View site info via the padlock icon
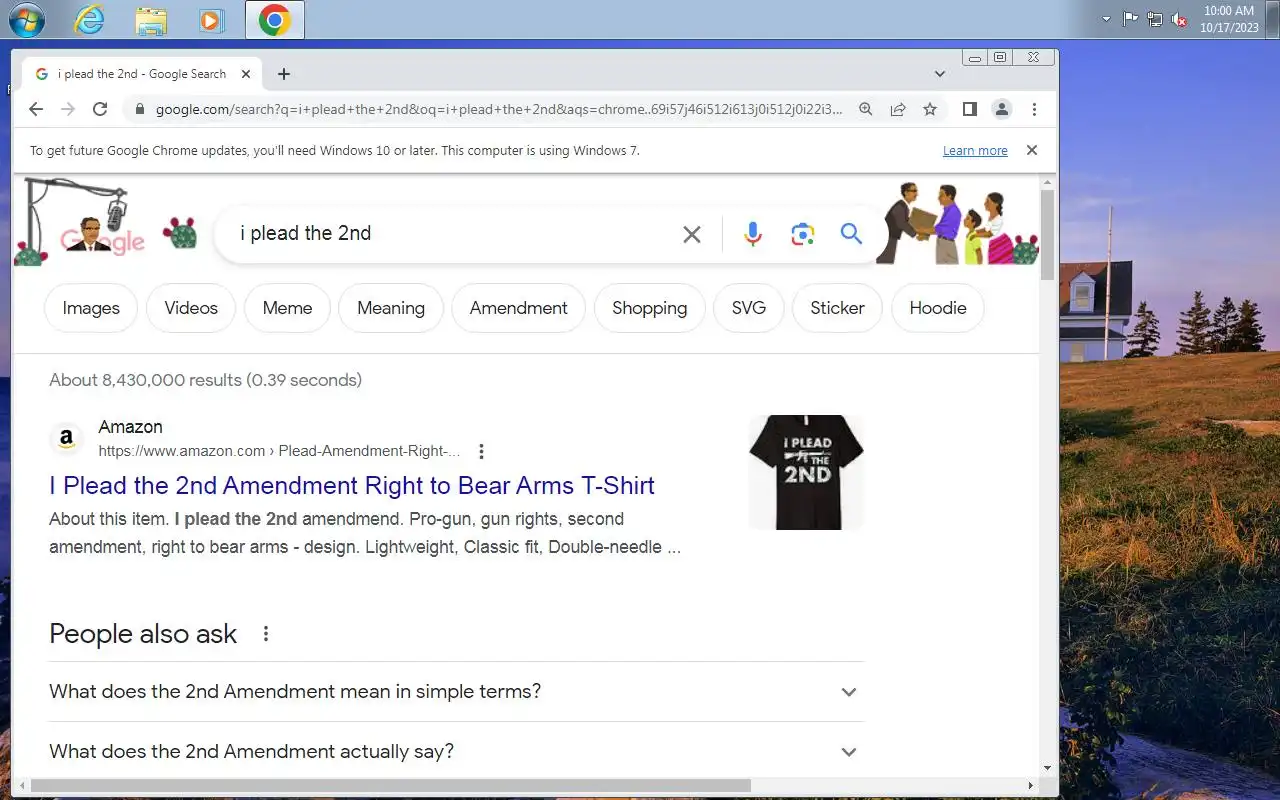The image size is (1280, 800). tap(139, 109)
